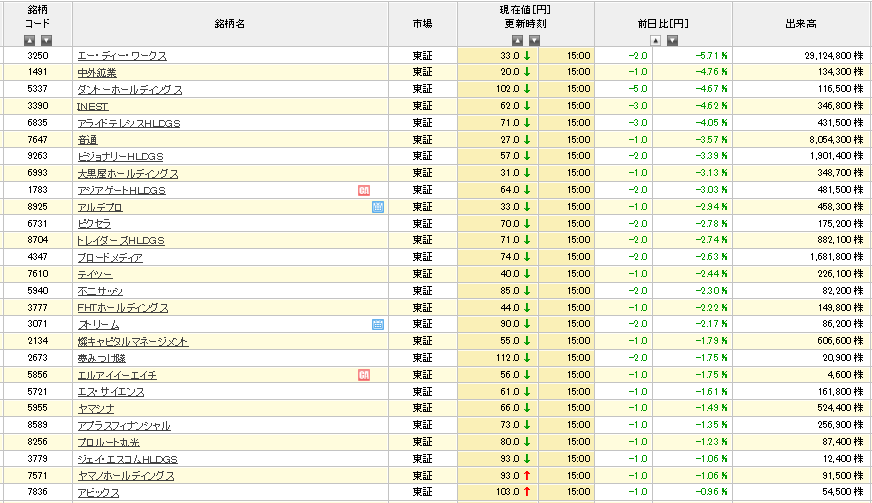Open エス・サイエンス stock link
The width and height of the screenshot is (872, 503).
click(x=111, y=392)
